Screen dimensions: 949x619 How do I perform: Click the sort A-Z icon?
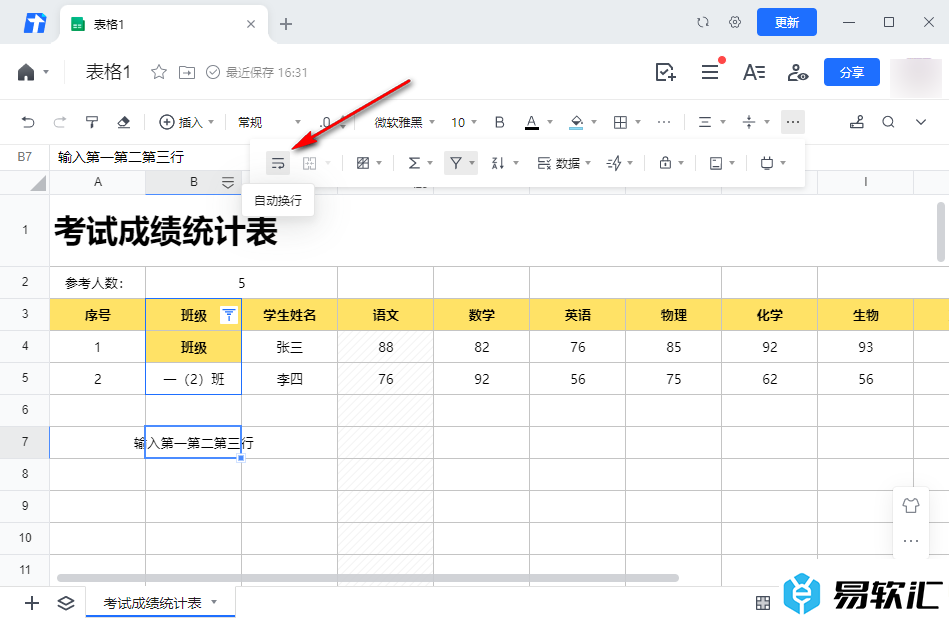498,163
